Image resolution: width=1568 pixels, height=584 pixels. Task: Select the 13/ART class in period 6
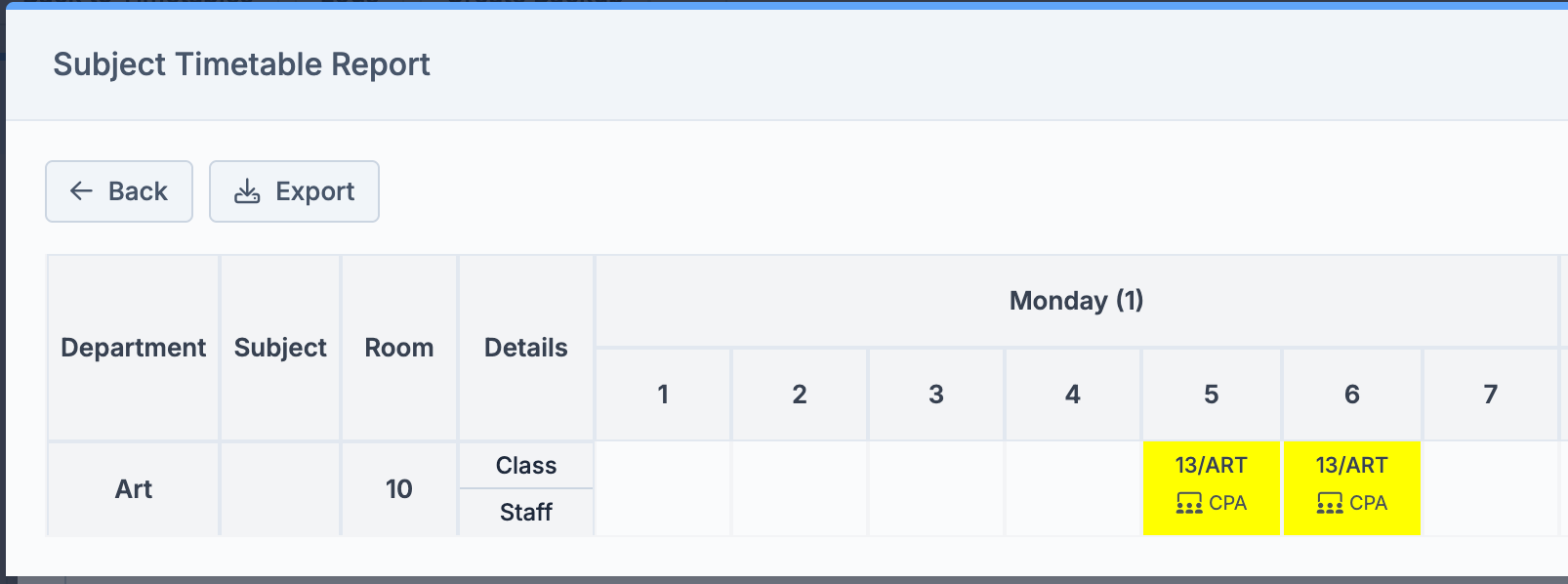point(1351,466)
